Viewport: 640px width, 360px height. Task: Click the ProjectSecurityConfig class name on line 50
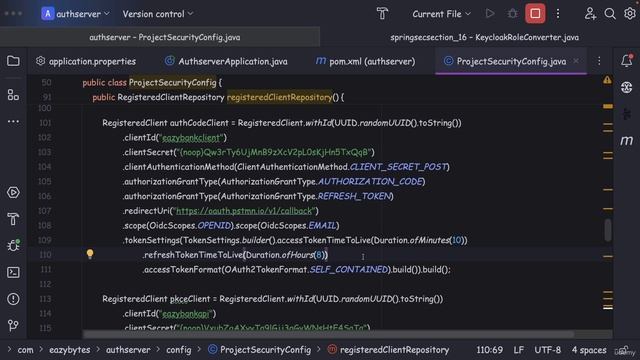click(x=172, y=82)
